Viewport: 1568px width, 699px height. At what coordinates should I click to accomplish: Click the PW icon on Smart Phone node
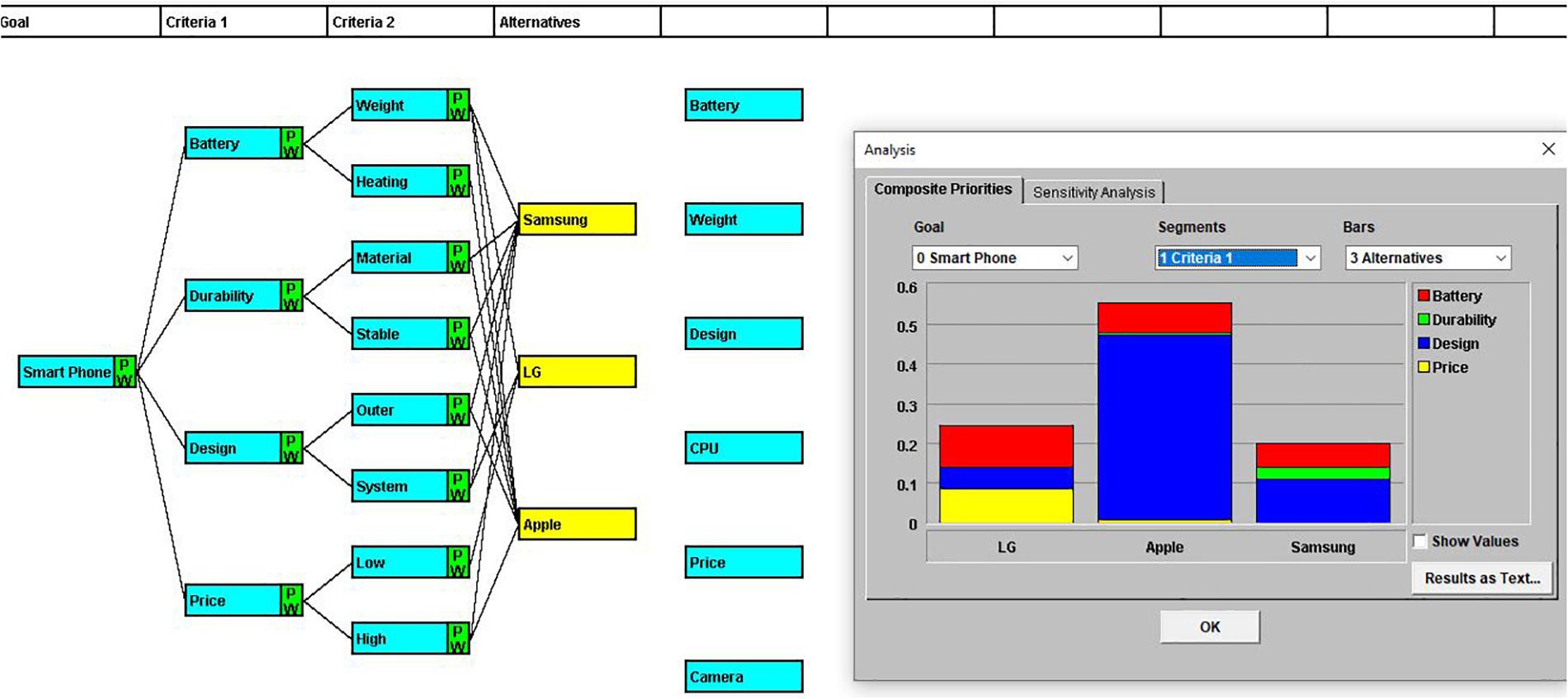(x=125, y=372)
